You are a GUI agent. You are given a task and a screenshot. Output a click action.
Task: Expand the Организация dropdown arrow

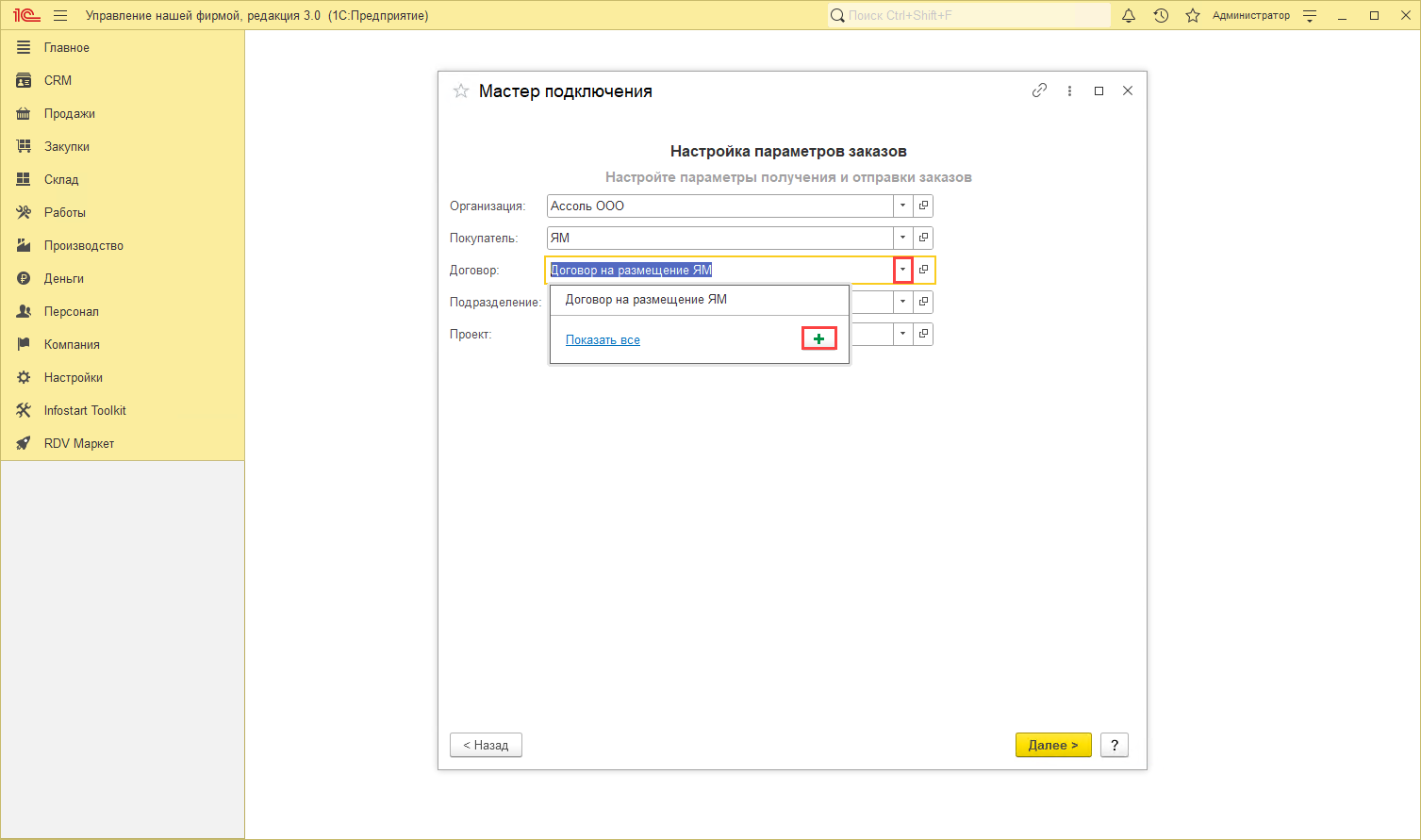(x=902, y=206)
